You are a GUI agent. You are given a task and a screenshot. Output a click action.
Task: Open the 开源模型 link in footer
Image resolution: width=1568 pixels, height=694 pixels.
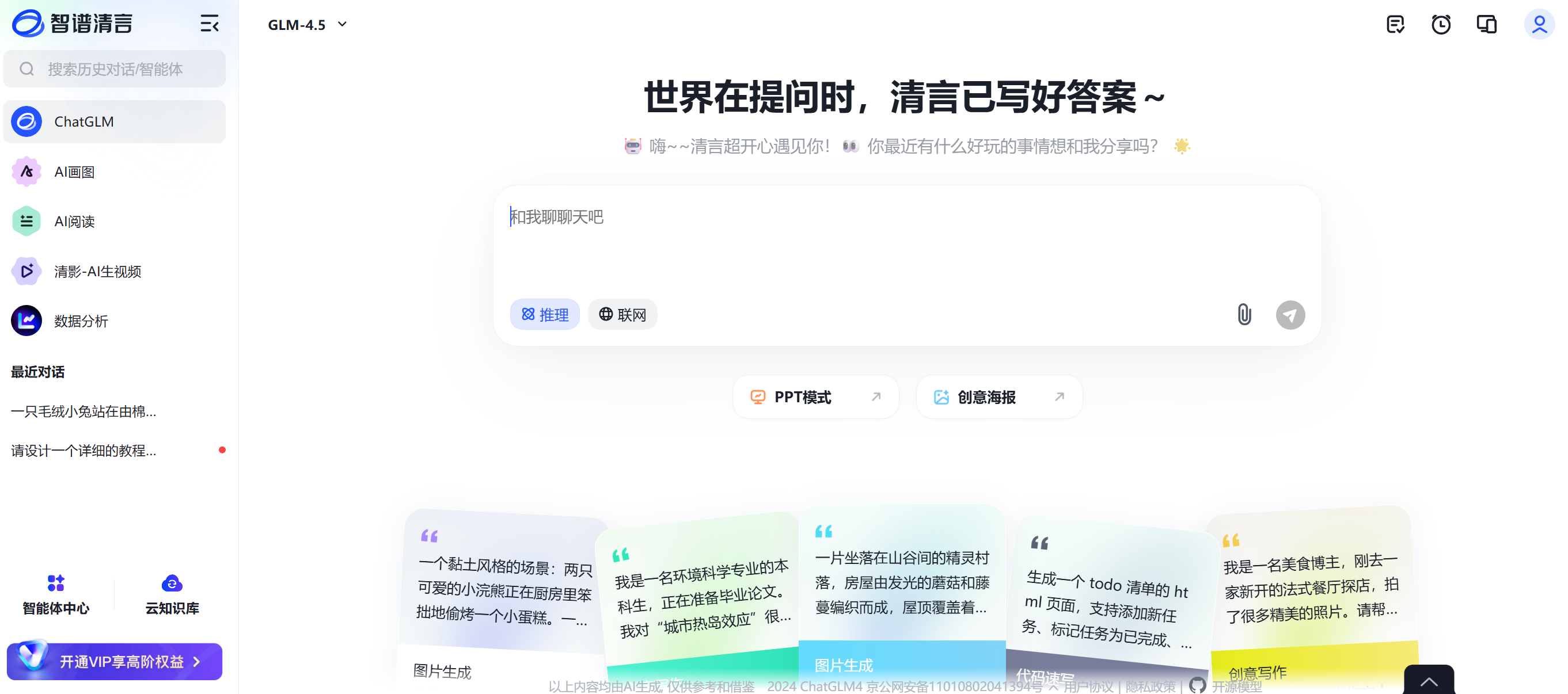click(x=1236, y=687)
